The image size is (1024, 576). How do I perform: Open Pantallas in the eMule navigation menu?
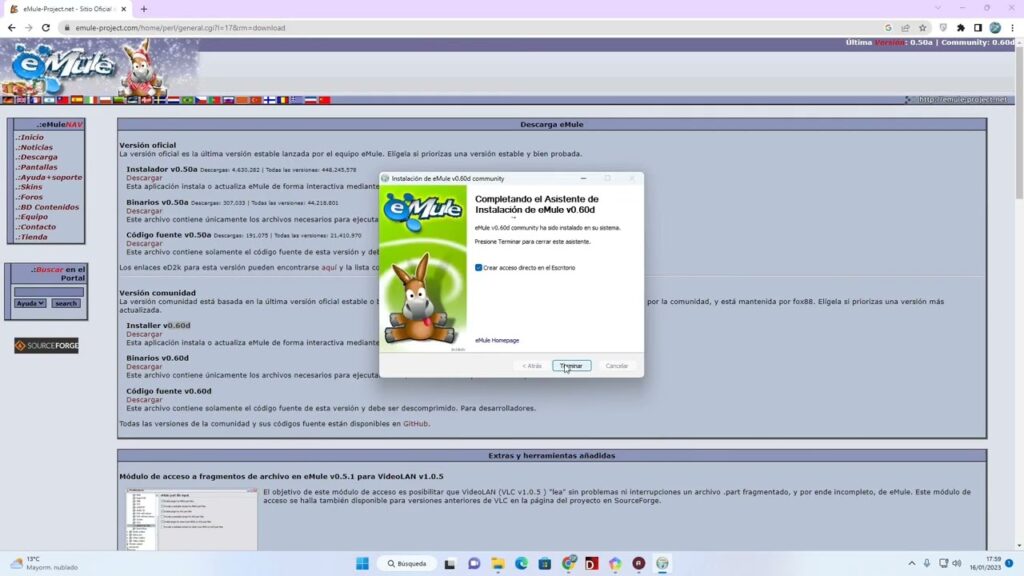point(37,167)
